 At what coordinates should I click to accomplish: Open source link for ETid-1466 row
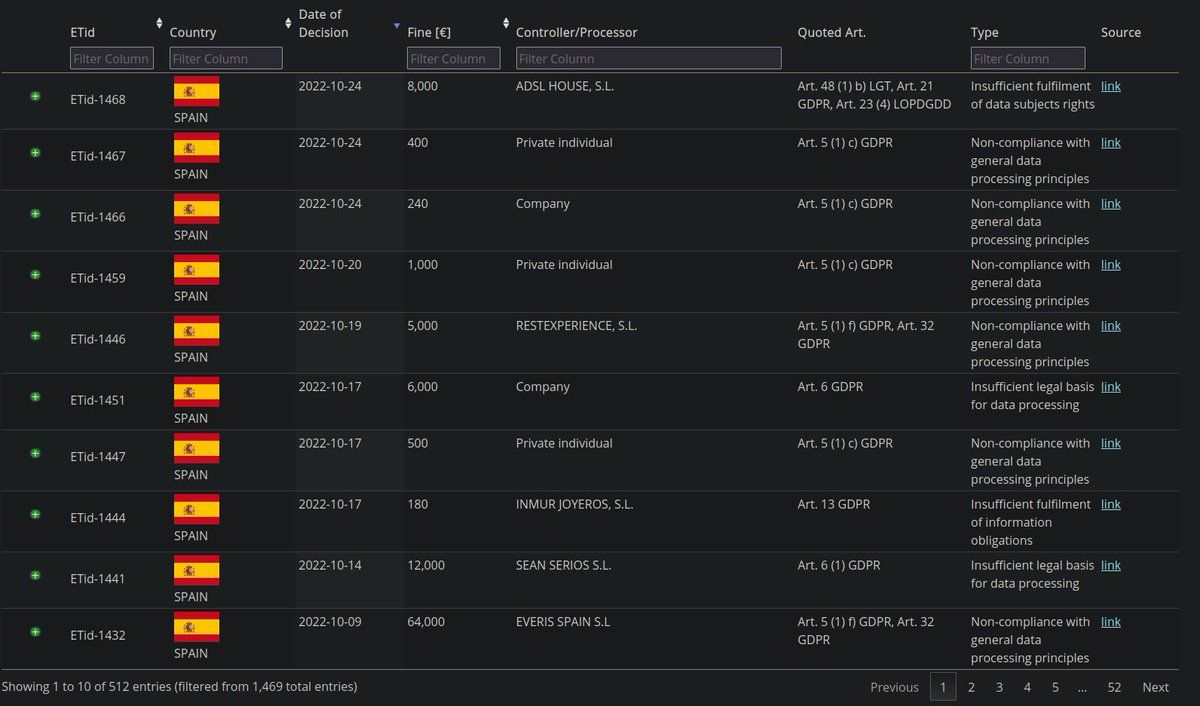pyautogui.click(x=1111, y=203)
